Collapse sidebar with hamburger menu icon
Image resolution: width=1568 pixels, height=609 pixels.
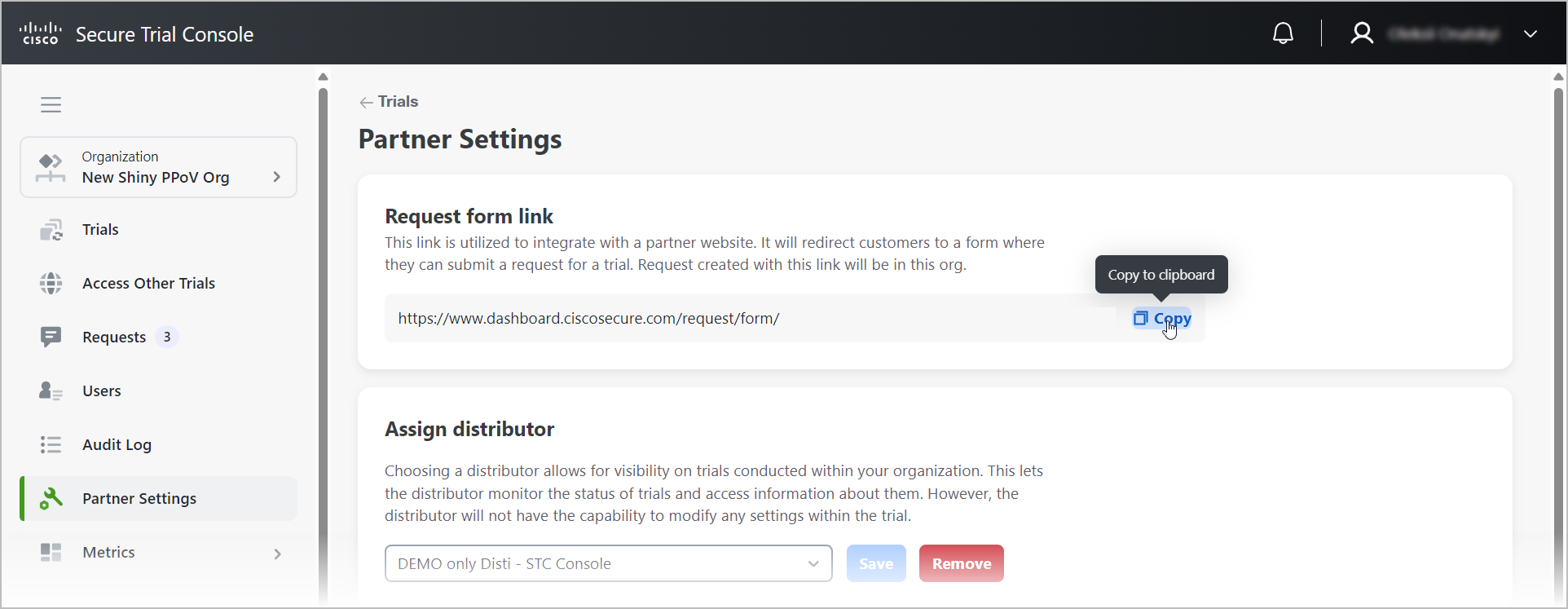[51, 104]
